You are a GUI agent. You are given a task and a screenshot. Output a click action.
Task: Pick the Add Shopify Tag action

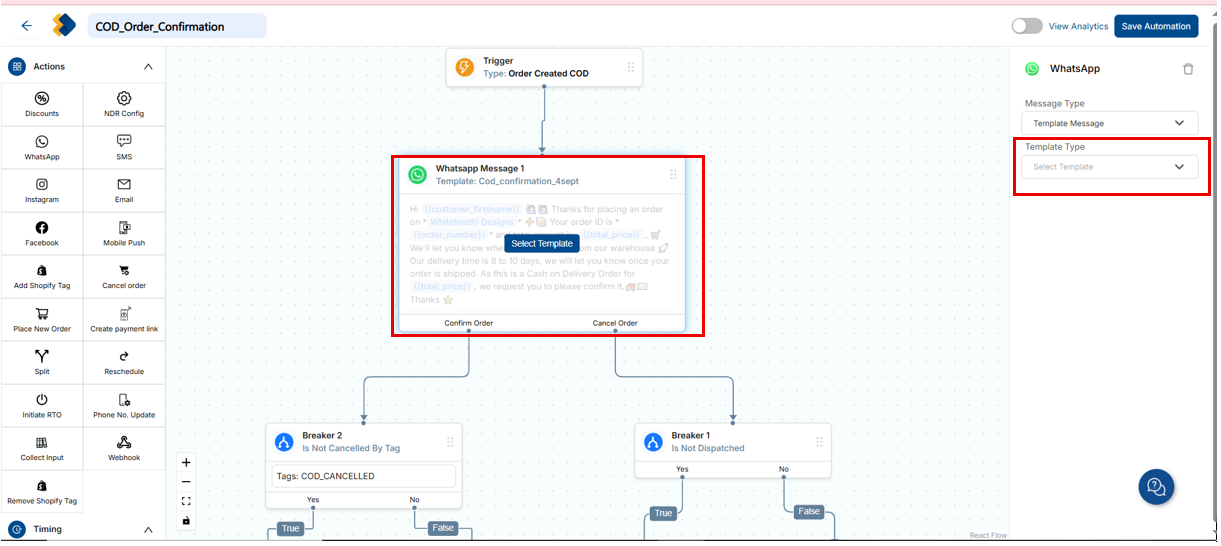coord(42,277)
